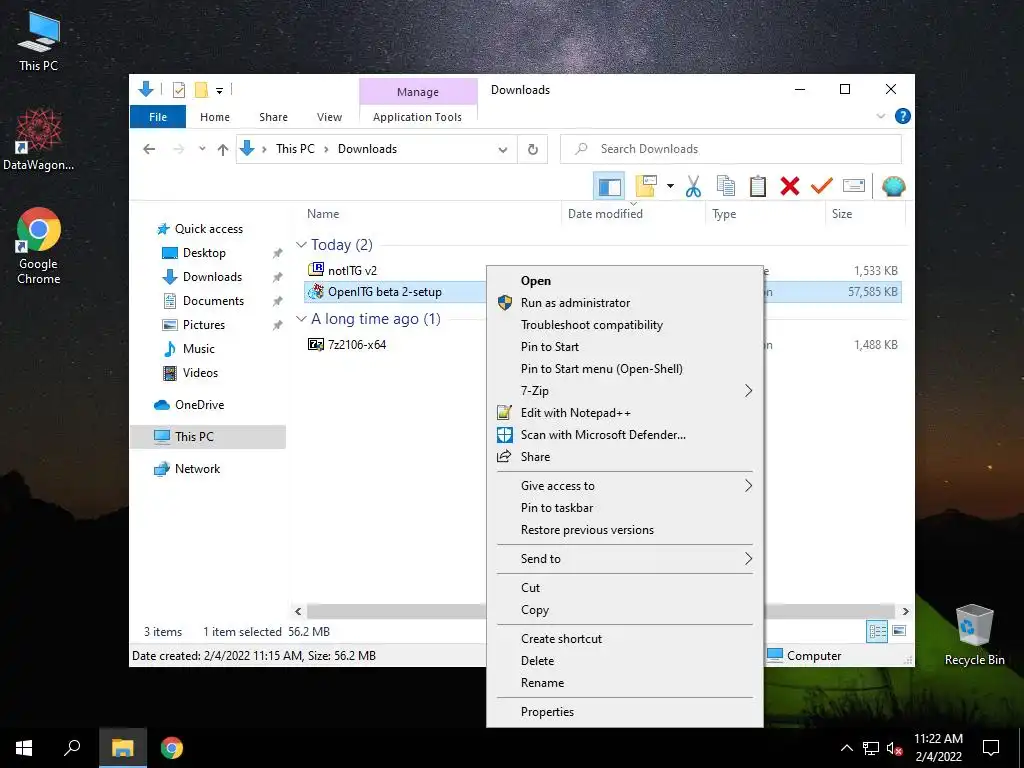Switch to the Home ribbon tab
The image size is (1024, 768).
[215, 117]
